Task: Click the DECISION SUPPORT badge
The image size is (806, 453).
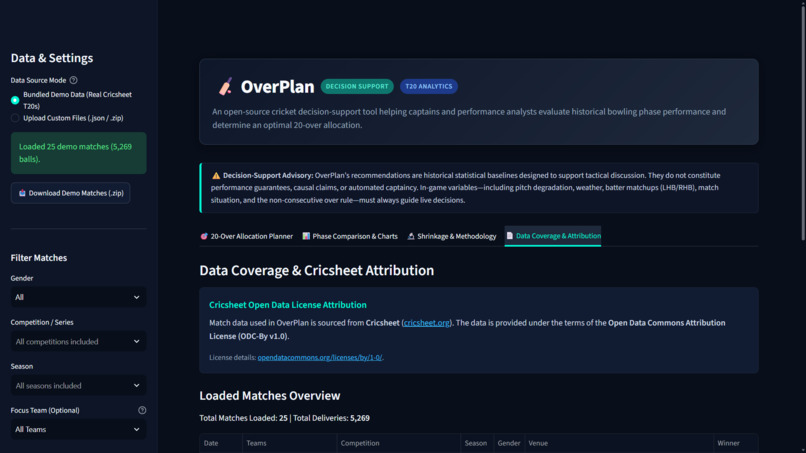Action: click(357, 86)
